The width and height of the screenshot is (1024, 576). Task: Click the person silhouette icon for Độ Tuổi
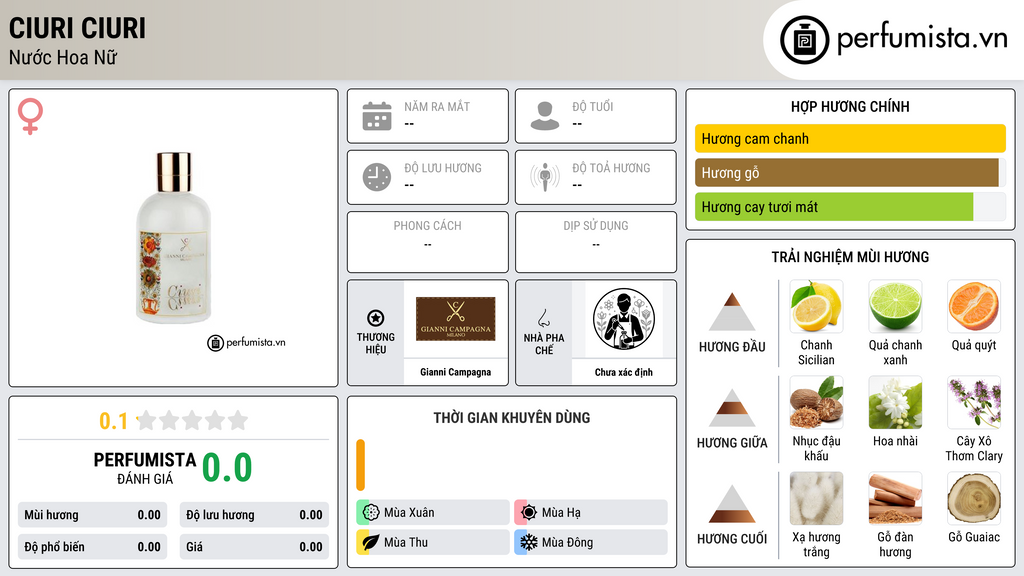point(545,116)
